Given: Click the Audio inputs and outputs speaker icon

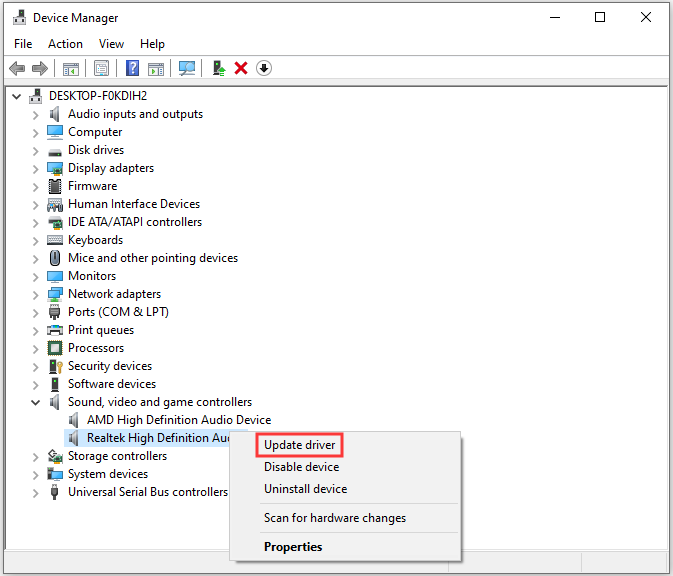Looking at the screenshot, I should click(55, 114).
